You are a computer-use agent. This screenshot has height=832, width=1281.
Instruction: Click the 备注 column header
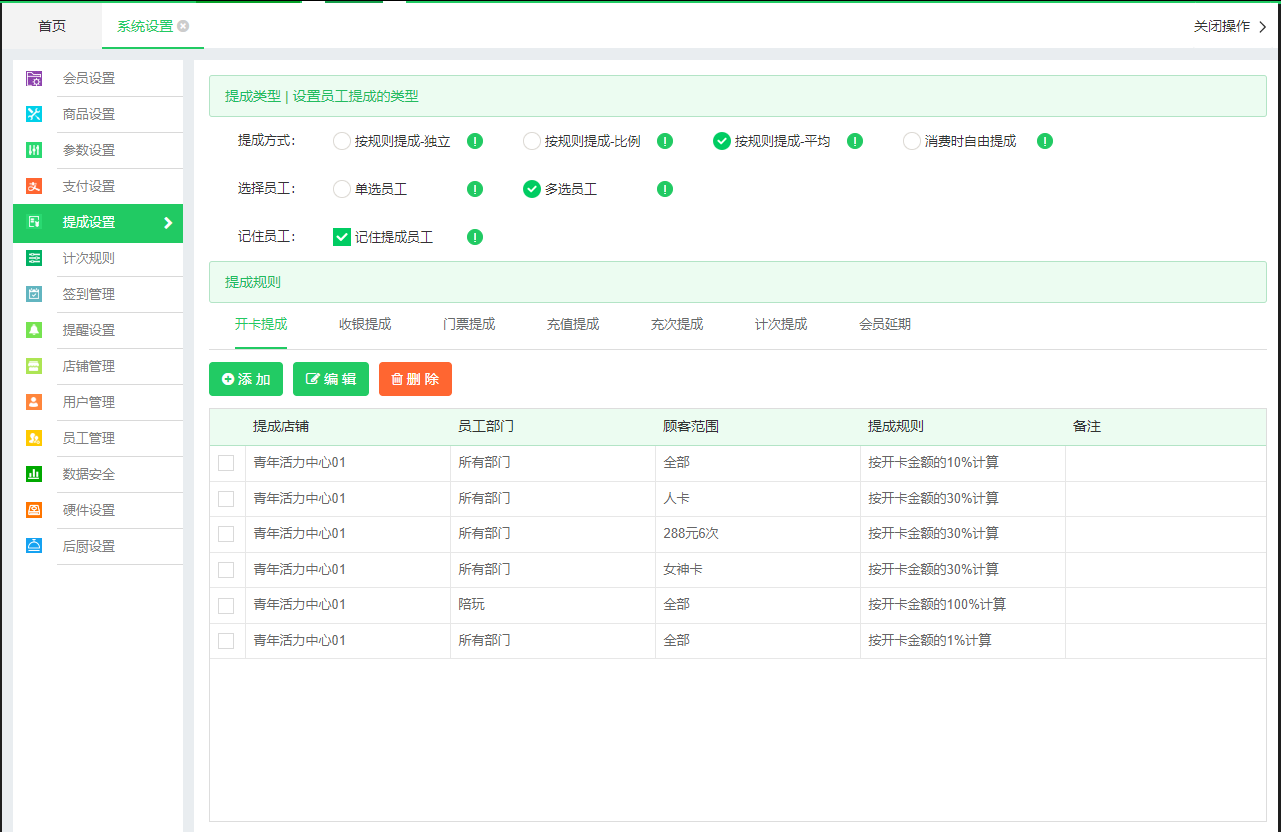pyautogui.click(x=1087, y=426)
